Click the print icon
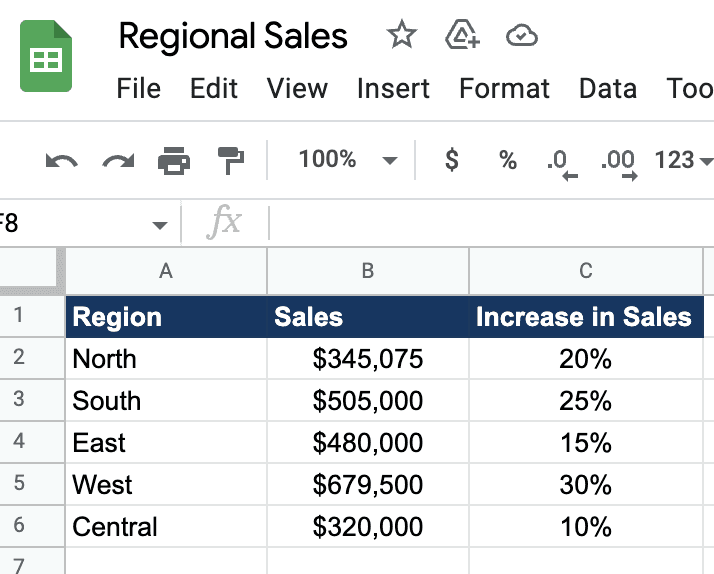The width and height of the screenshot is (714, 574). pos(174,161)
